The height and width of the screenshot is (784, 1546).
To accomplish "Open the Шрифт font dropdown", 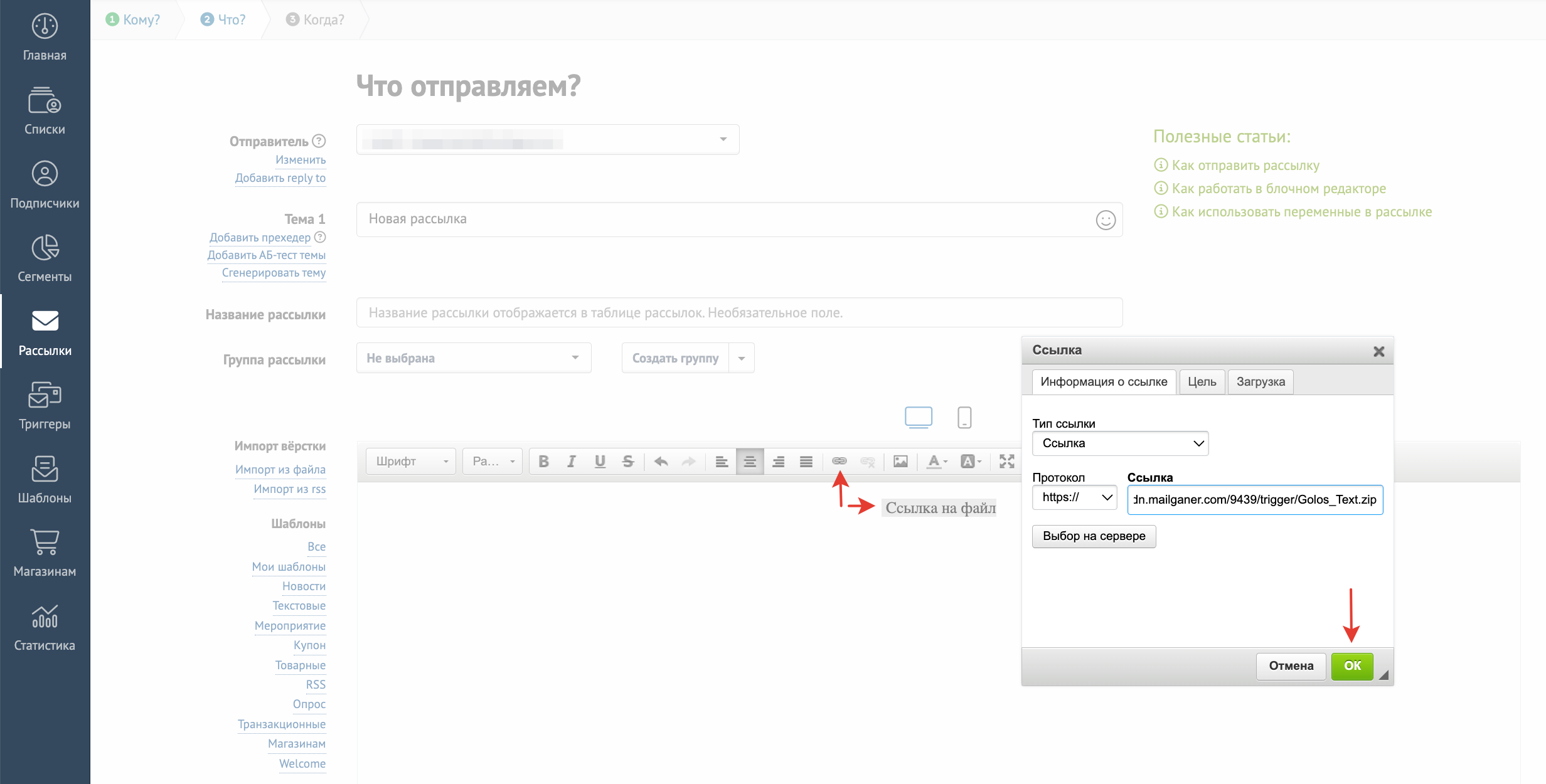I will [x=411, y=462].
